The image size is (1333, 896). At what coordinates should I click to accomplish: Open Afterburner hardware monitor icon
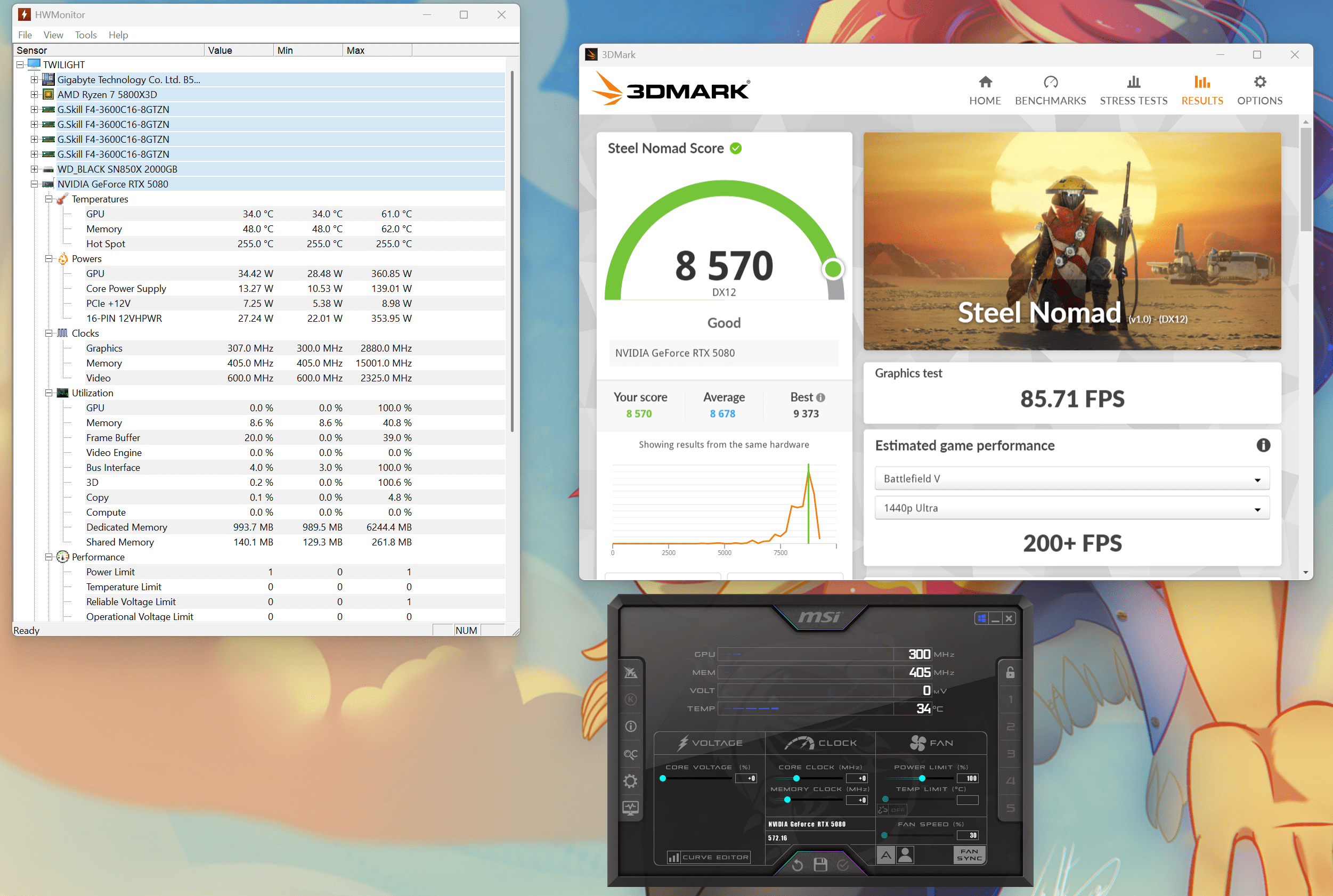tap(630, 808)
